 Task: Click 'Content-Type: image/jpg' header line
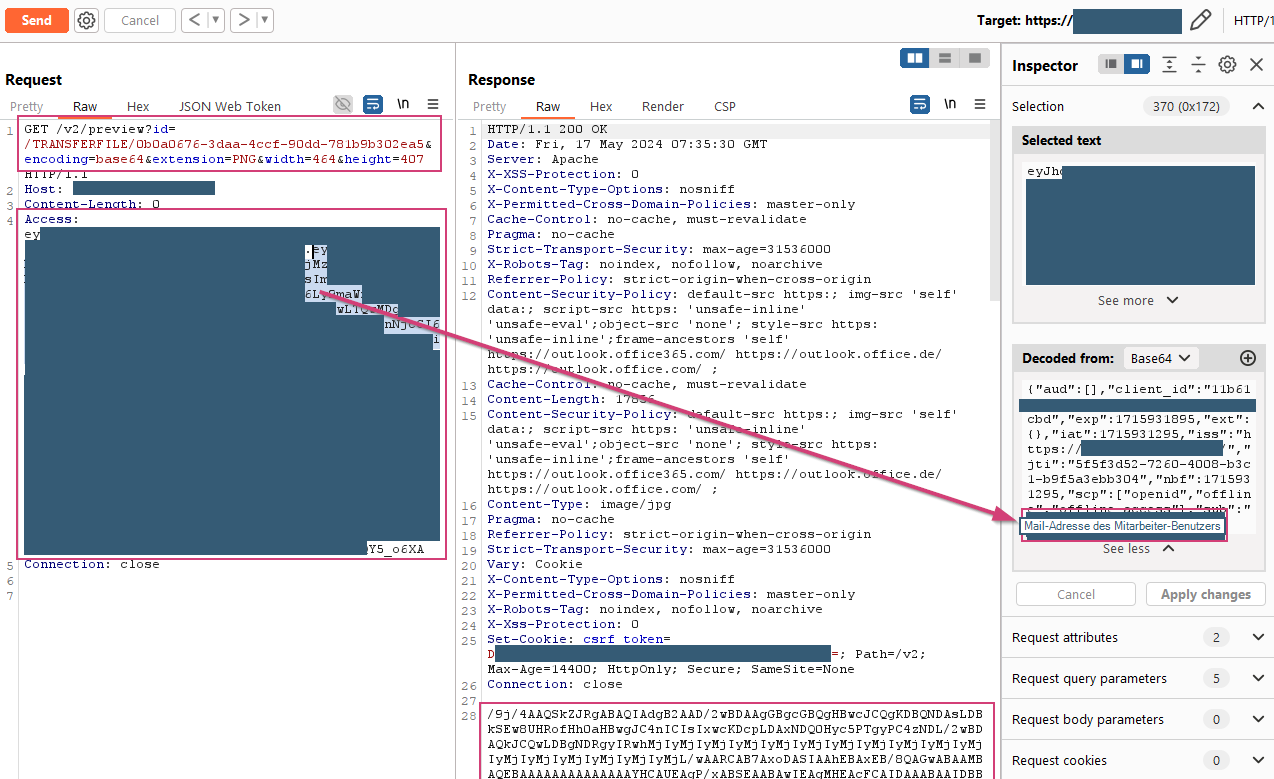click(x=580, y=504)
